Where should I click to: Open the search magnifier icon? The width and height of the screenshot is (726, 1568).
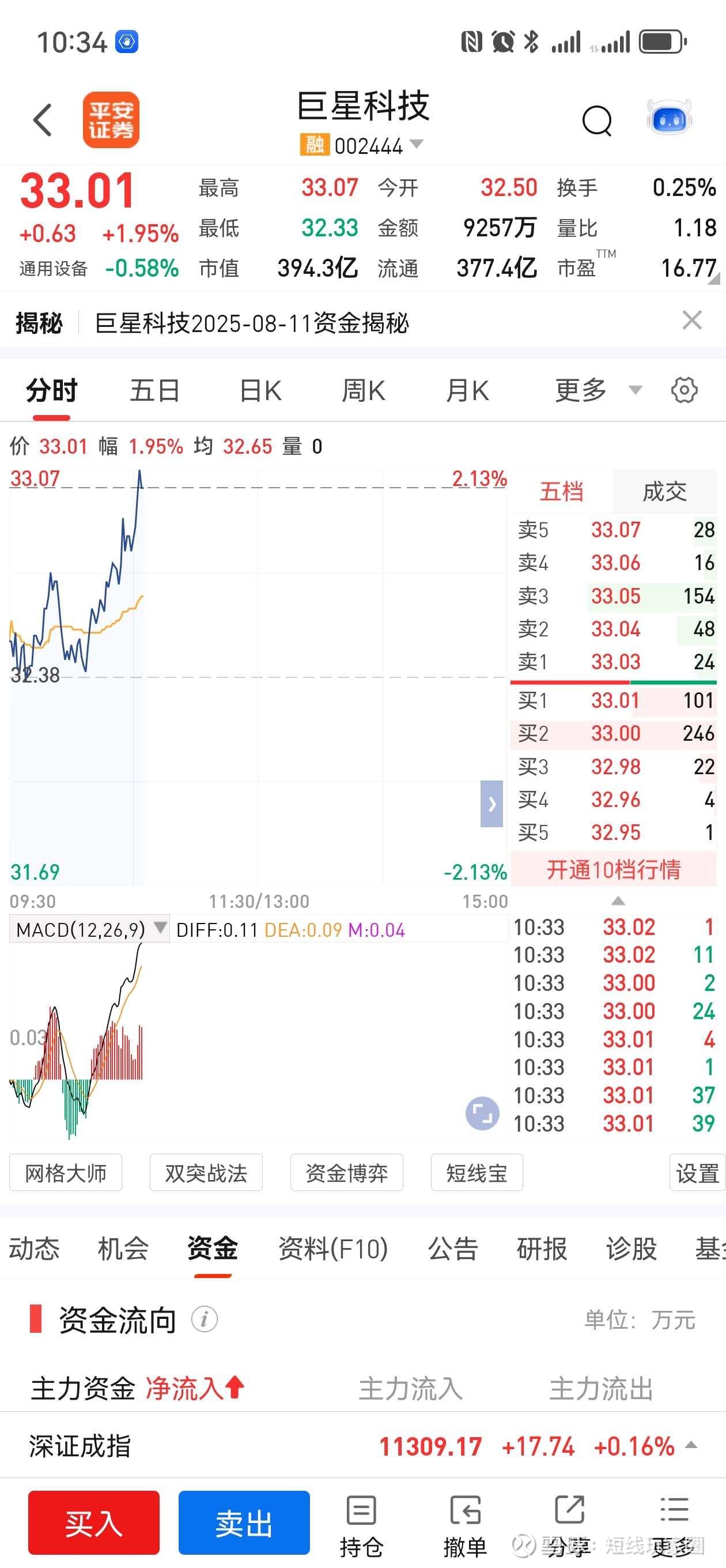pos(596,120)
